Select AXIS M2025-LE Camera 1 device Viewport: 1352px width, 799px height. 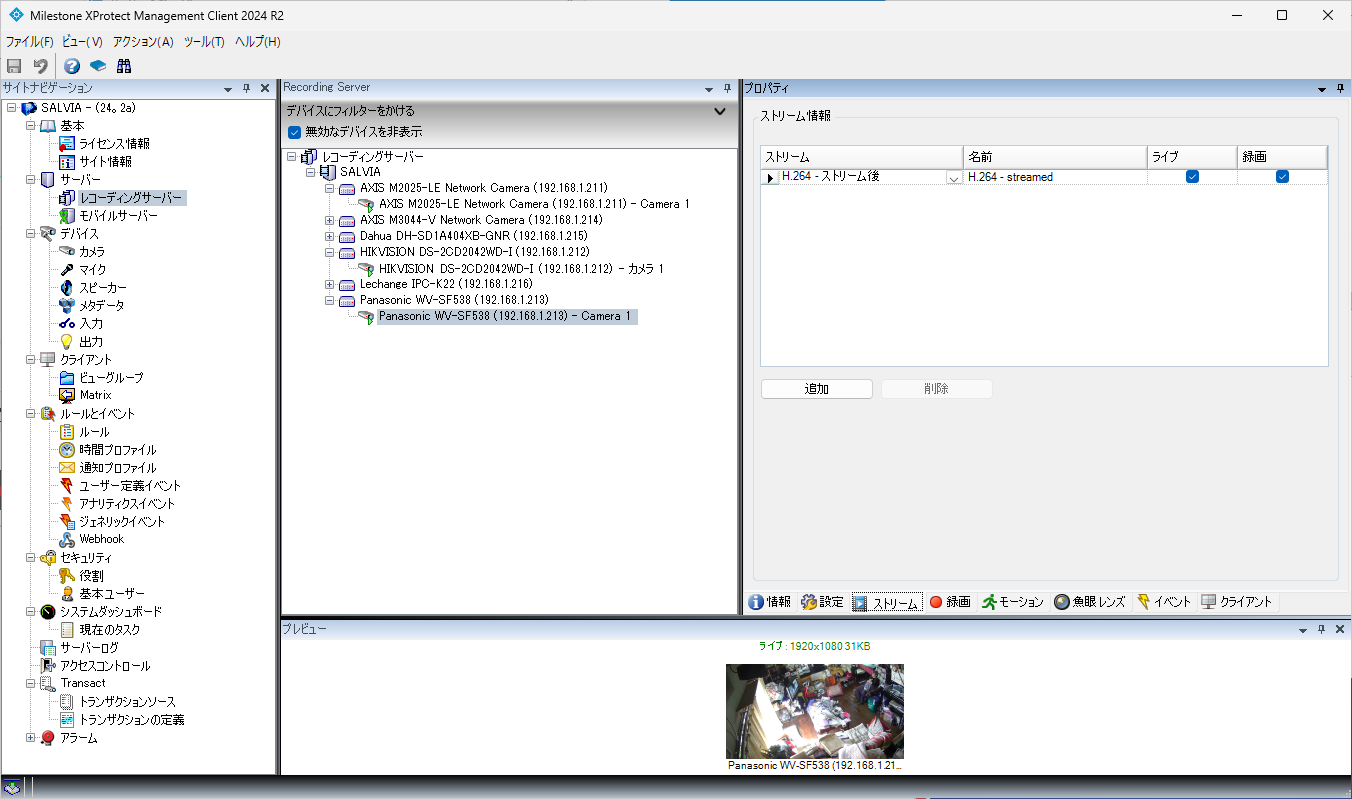click(534, 204)
